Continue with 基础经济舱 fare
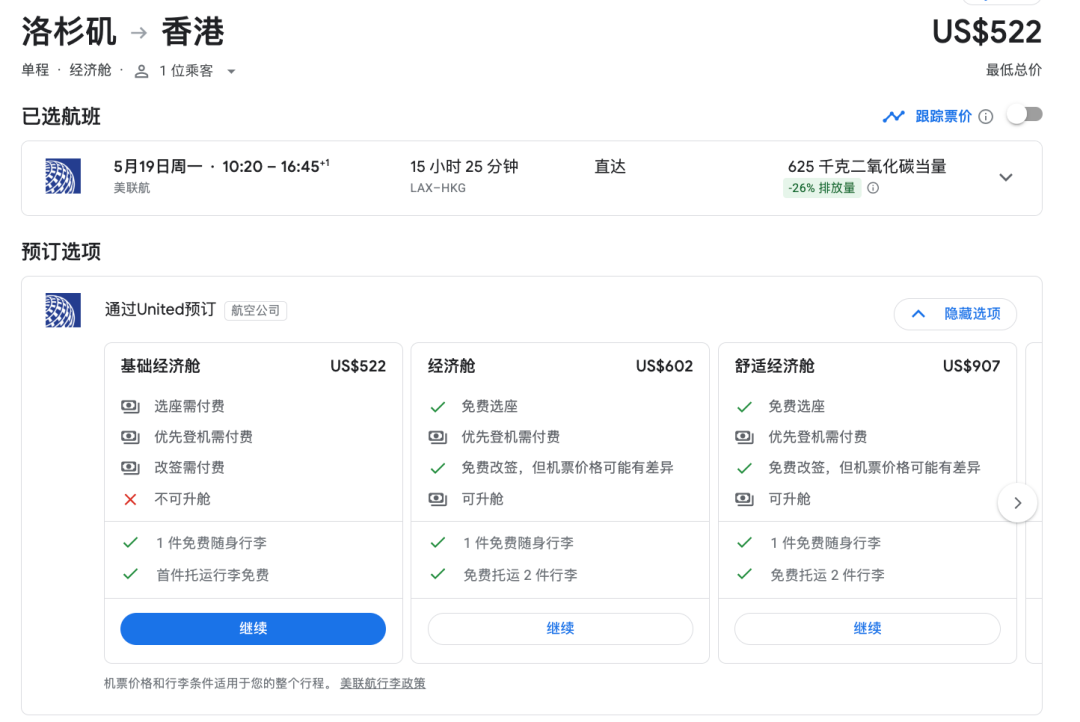 [253, 629]
